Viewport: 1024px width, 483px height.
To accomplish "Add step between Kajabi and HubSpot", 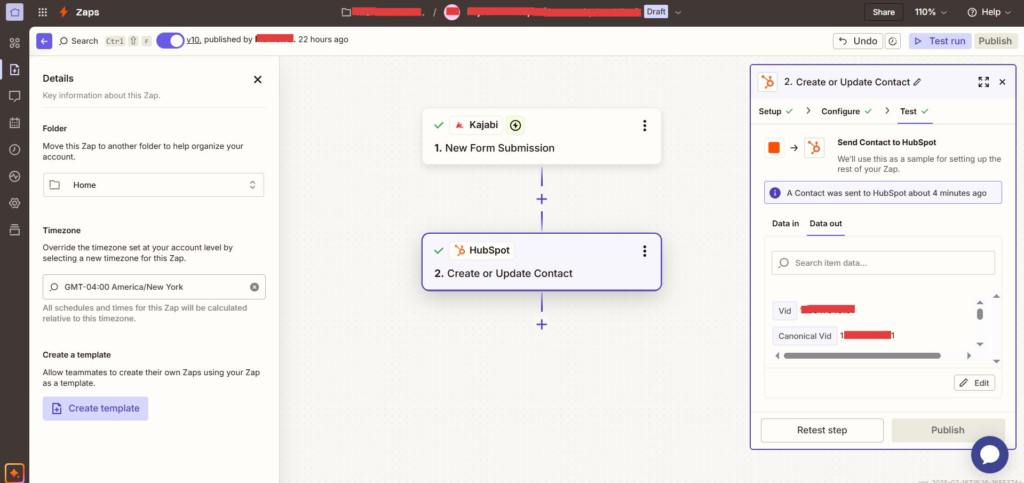I will click(541, 199).
